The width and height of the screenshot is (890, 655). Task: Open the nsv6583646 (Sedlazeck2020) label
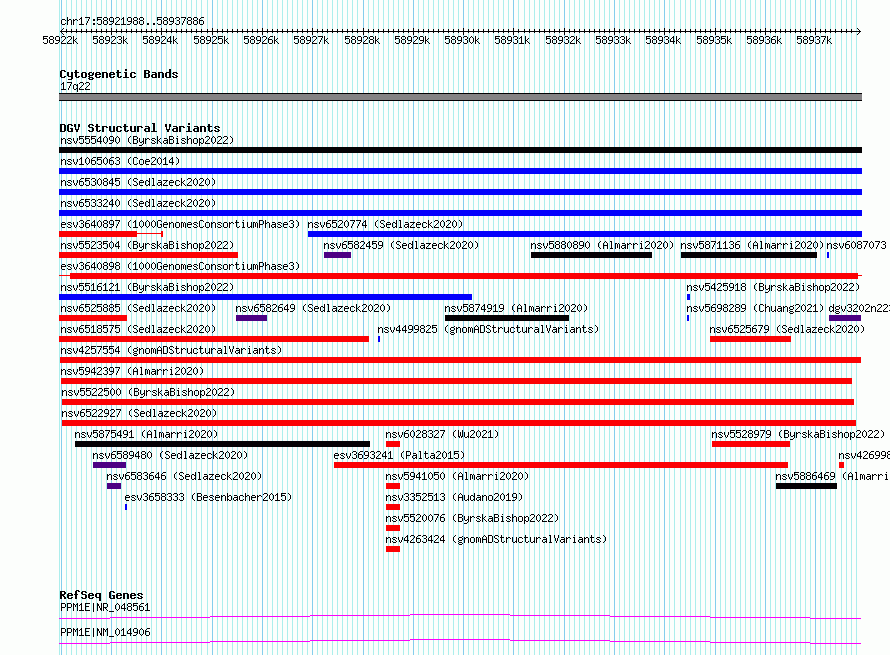pyautogui.click(x=184, y=476)
